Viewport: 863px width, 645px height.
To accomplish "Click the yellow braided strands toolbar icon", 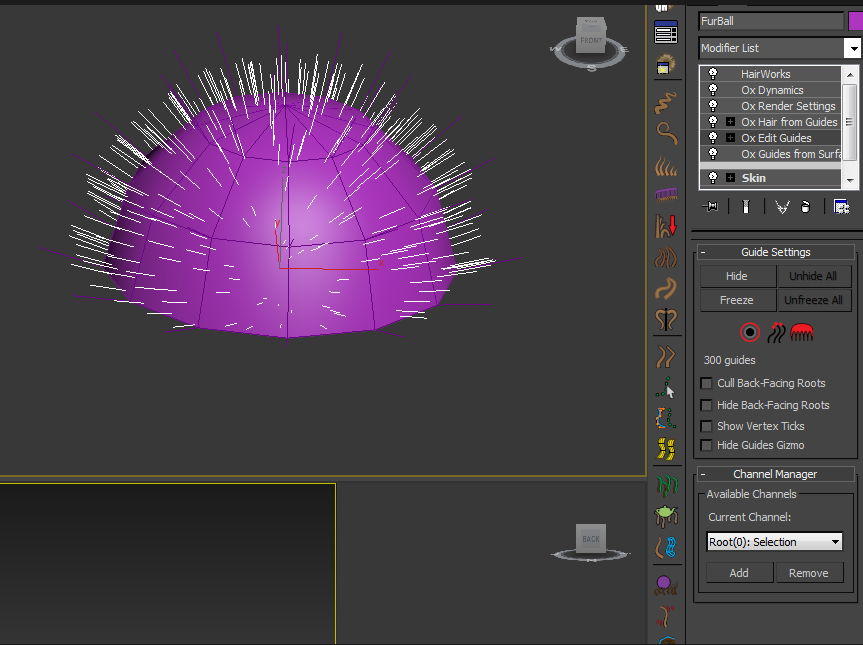I will coord(666,449).
